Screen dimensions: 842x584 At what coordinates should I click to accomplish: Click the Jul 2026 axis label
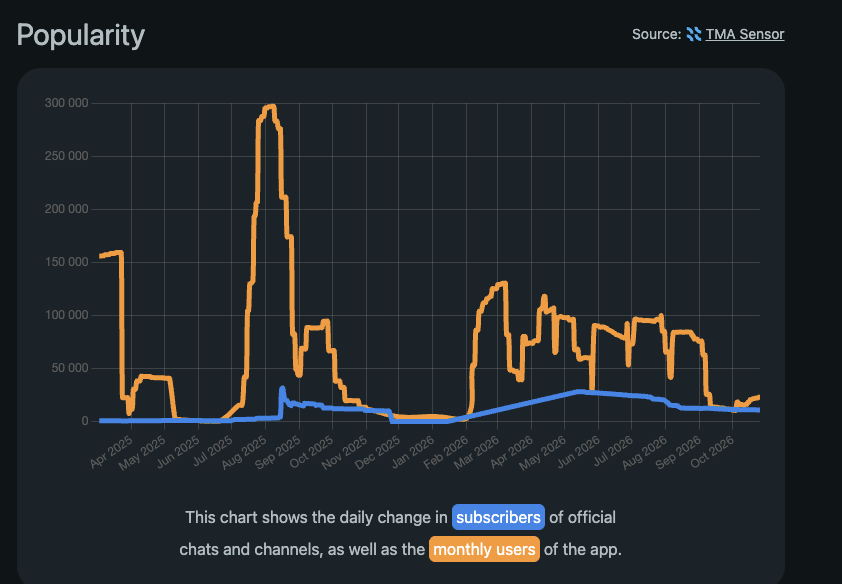(612, 450)
